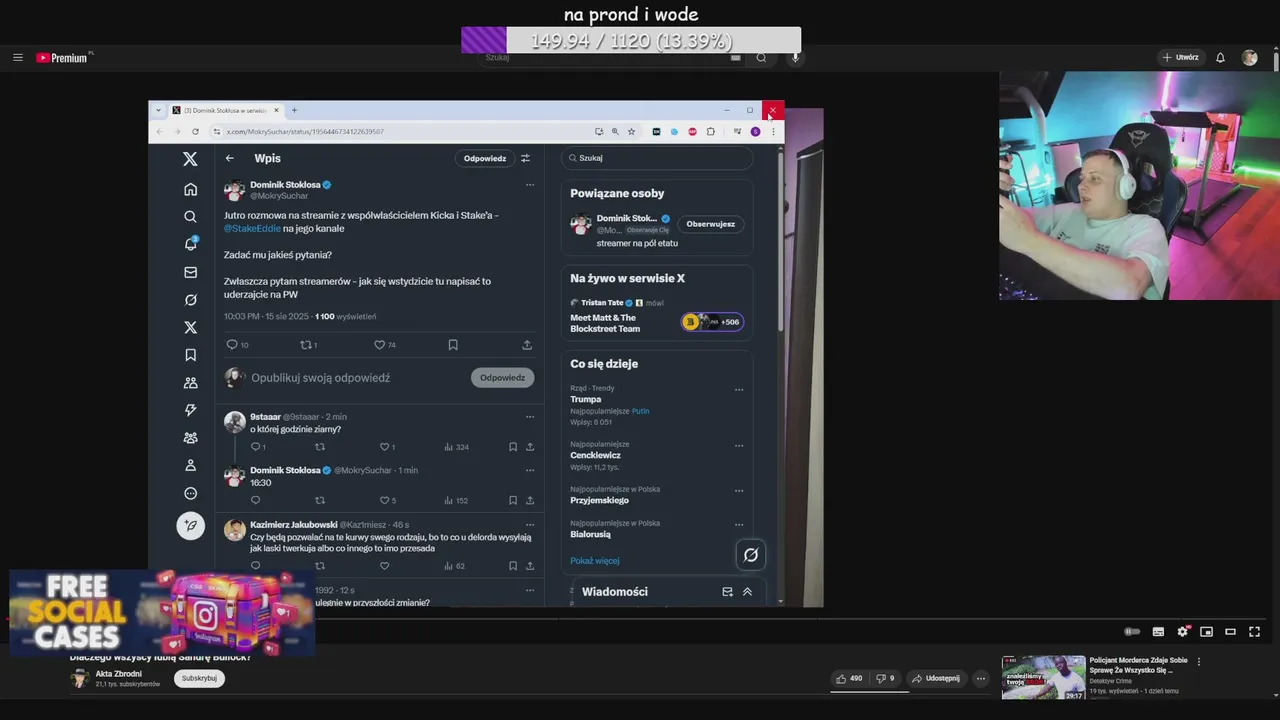Open X messages envelope icon in sidebar
Image resolution: width=1280 pixels, height=720 pixels.
click(x=190, y=272)
